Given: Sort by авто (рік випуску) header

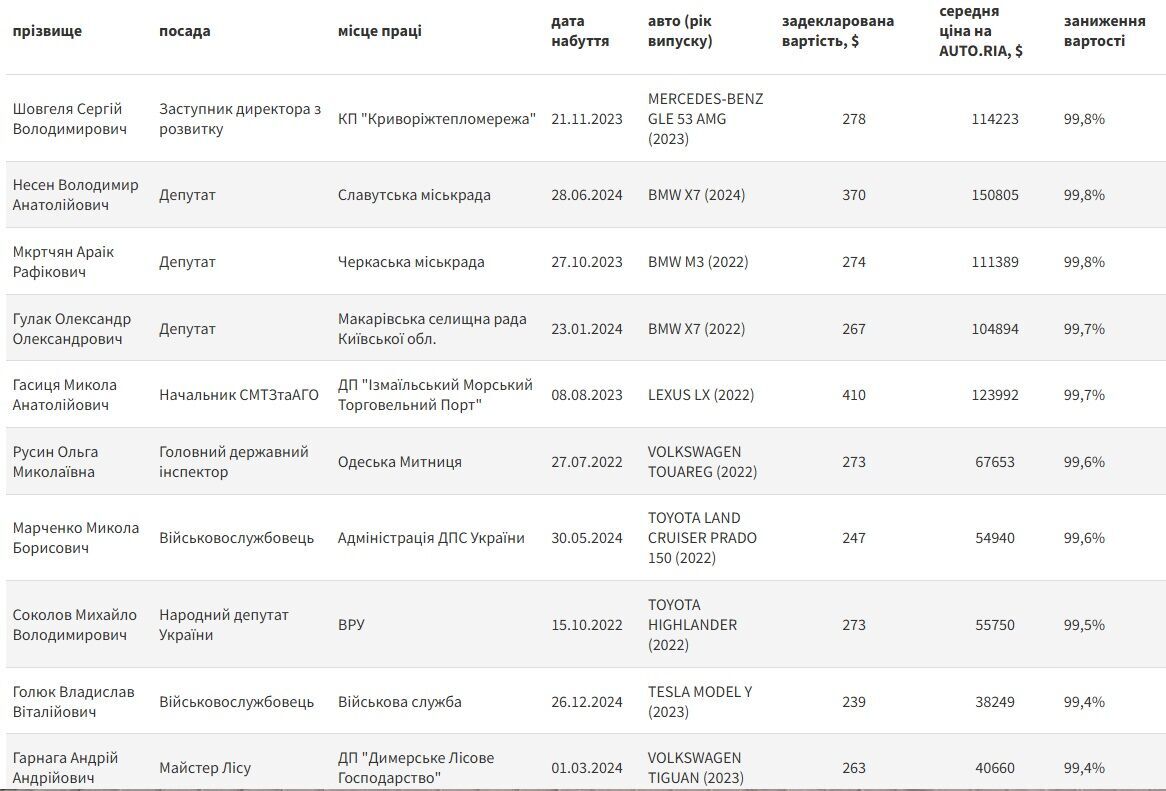Looking at the screenshot, I should coord(680,31).
